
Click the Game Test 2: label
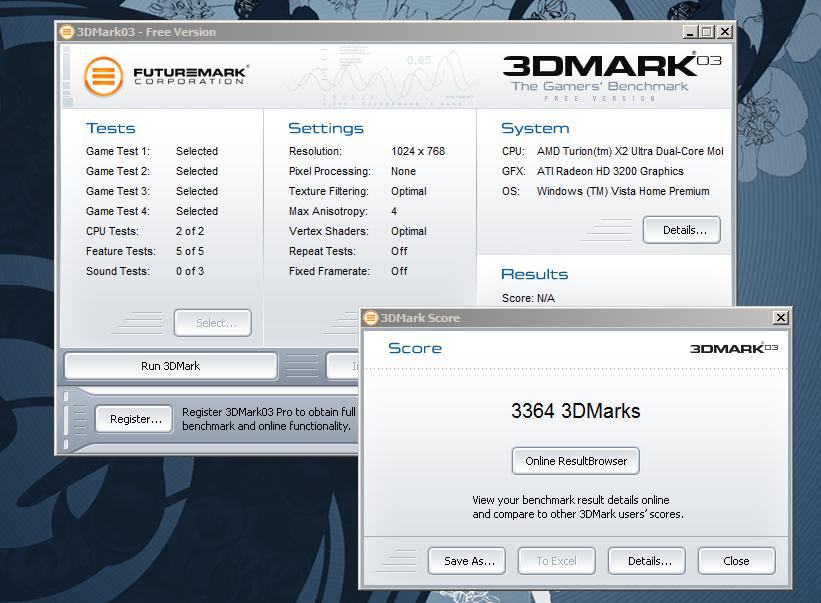tap(118, 171)
